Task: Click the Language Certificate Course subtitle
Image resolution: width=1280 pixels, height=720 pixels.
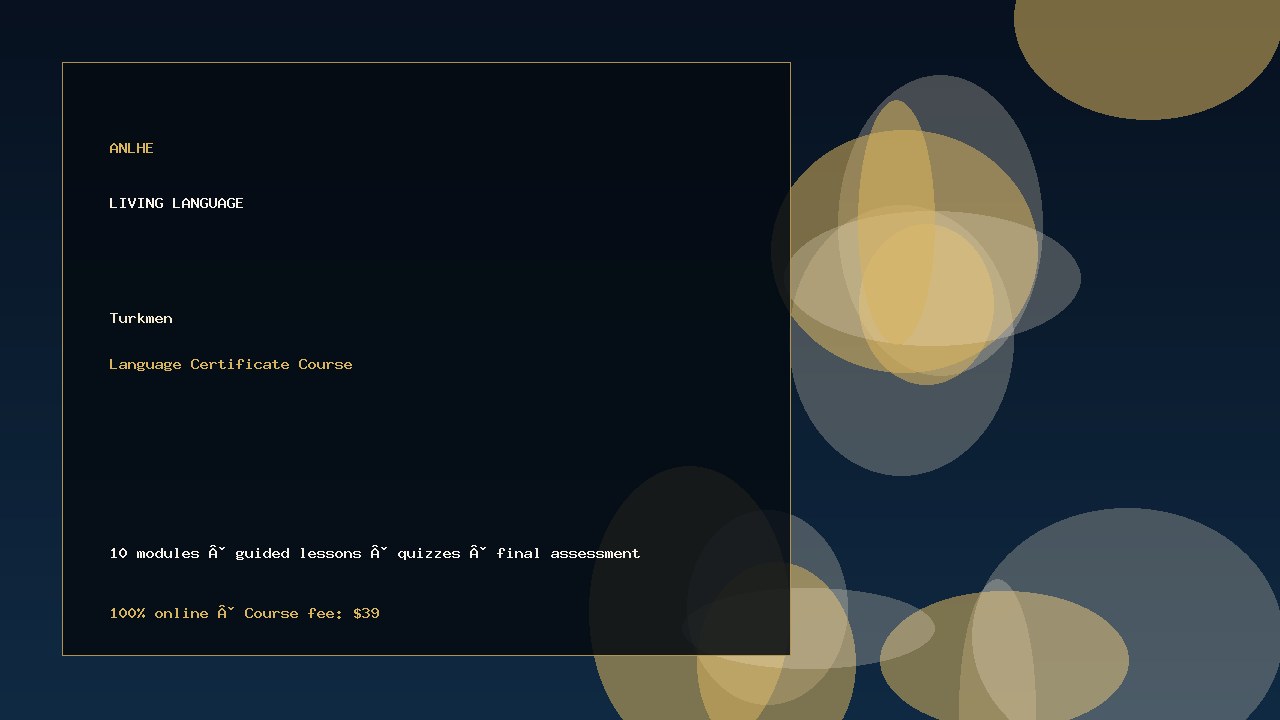Action: click(231, 364)
